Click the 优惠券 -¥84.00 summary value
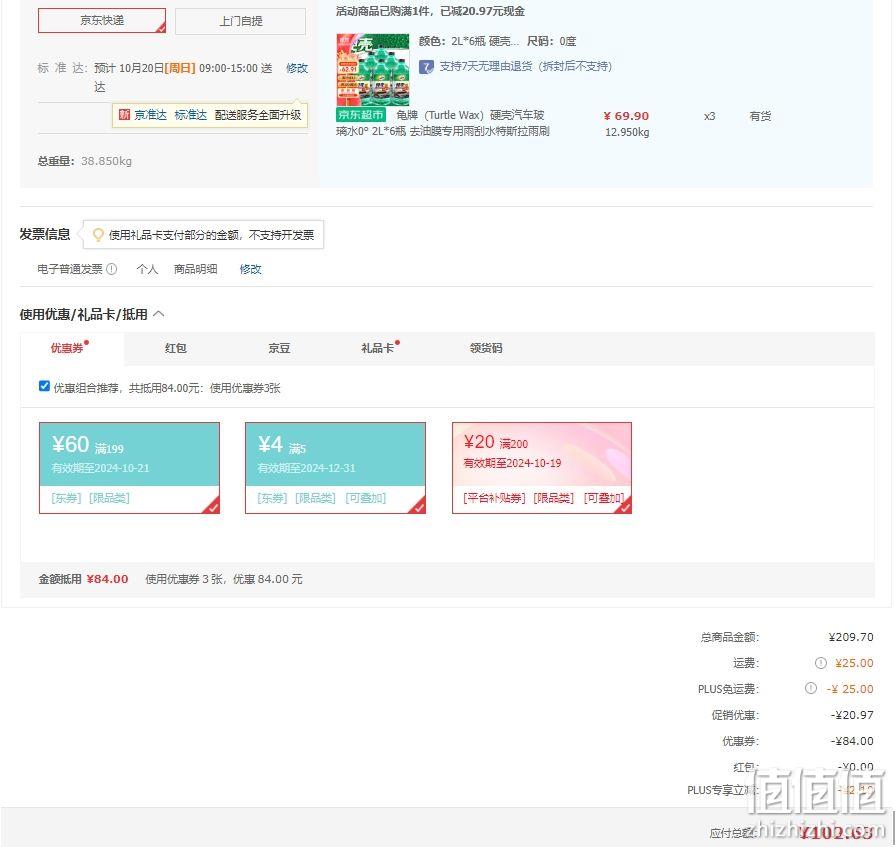This screenshot has height=847, width=895. [852, 741]
